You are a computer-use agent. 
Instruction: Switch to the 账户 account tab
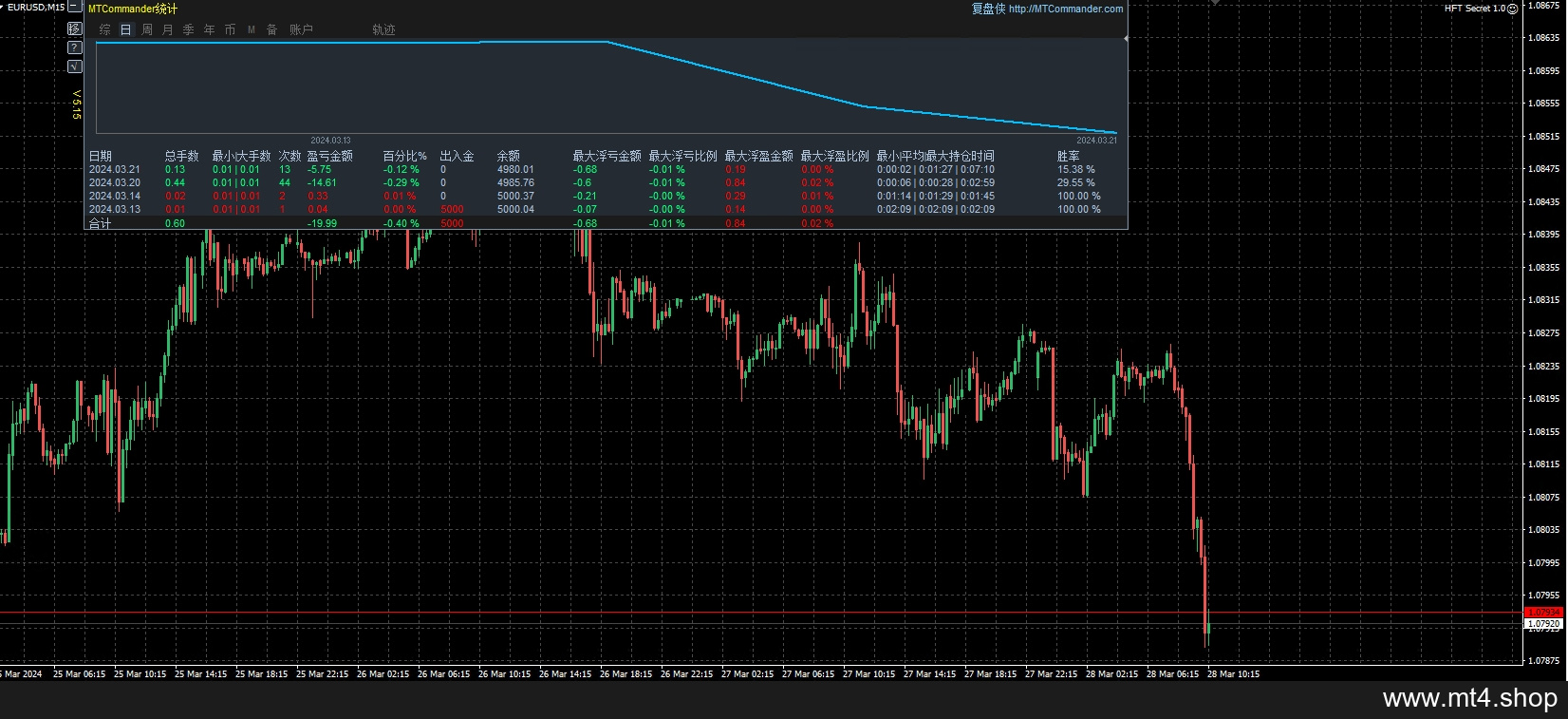tap(301, 29)
